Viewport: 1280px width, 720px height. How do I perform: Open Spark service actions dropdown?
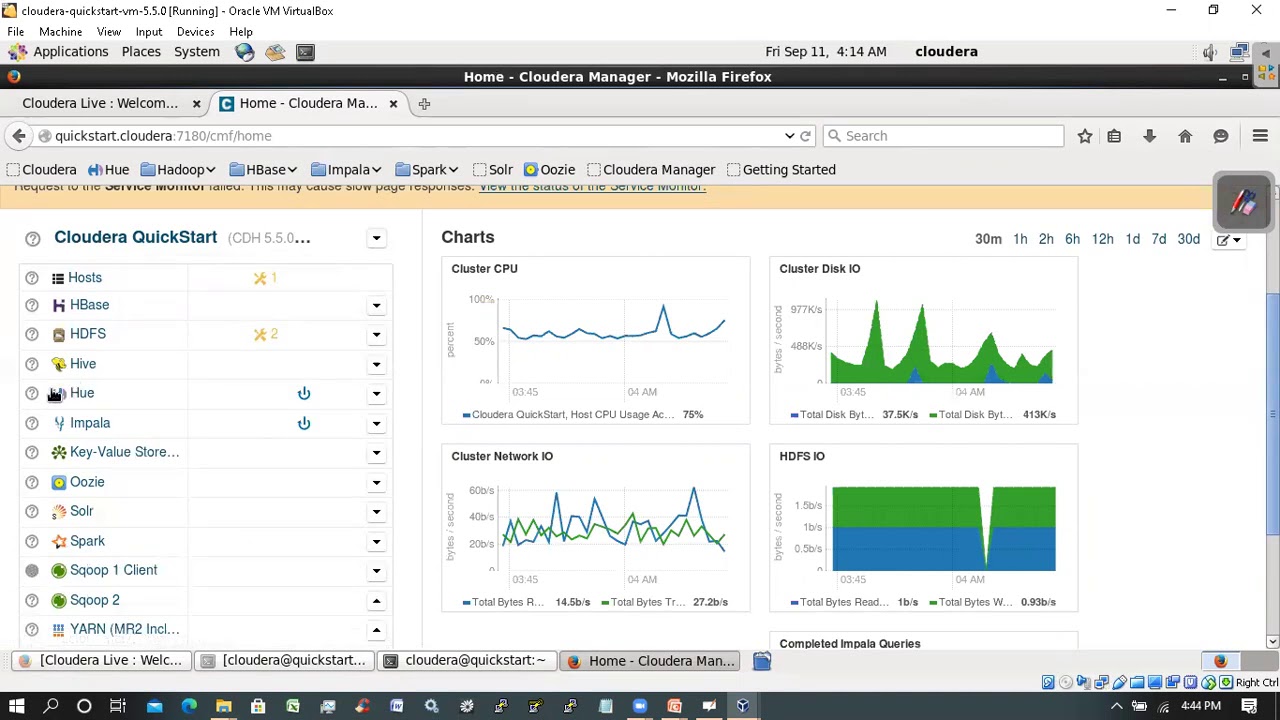(376, 542)
